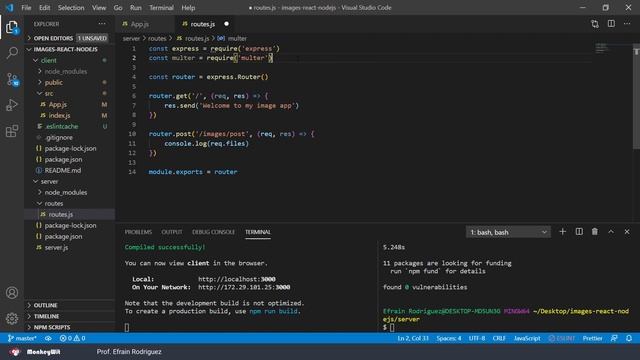Change line endings via CRLF
This screenshot has height=360, width=640.
[x=499, y=338]
